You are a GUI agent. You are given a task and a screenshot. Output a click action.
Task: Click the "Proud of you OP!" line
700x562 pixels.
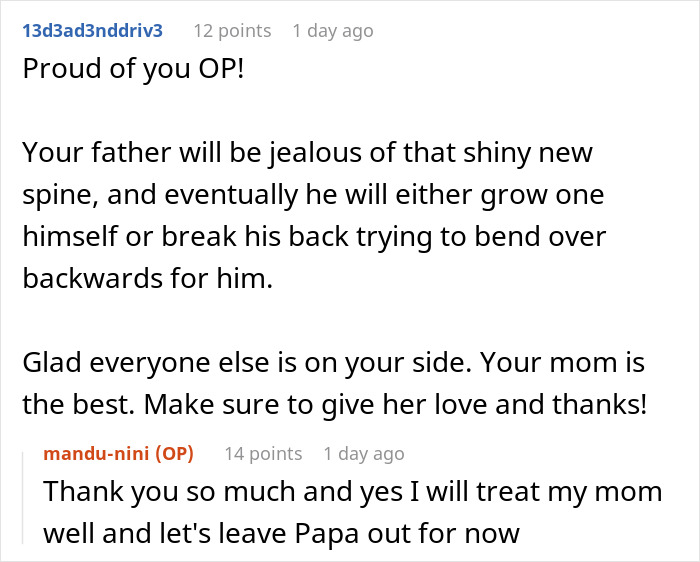point(132,74)
